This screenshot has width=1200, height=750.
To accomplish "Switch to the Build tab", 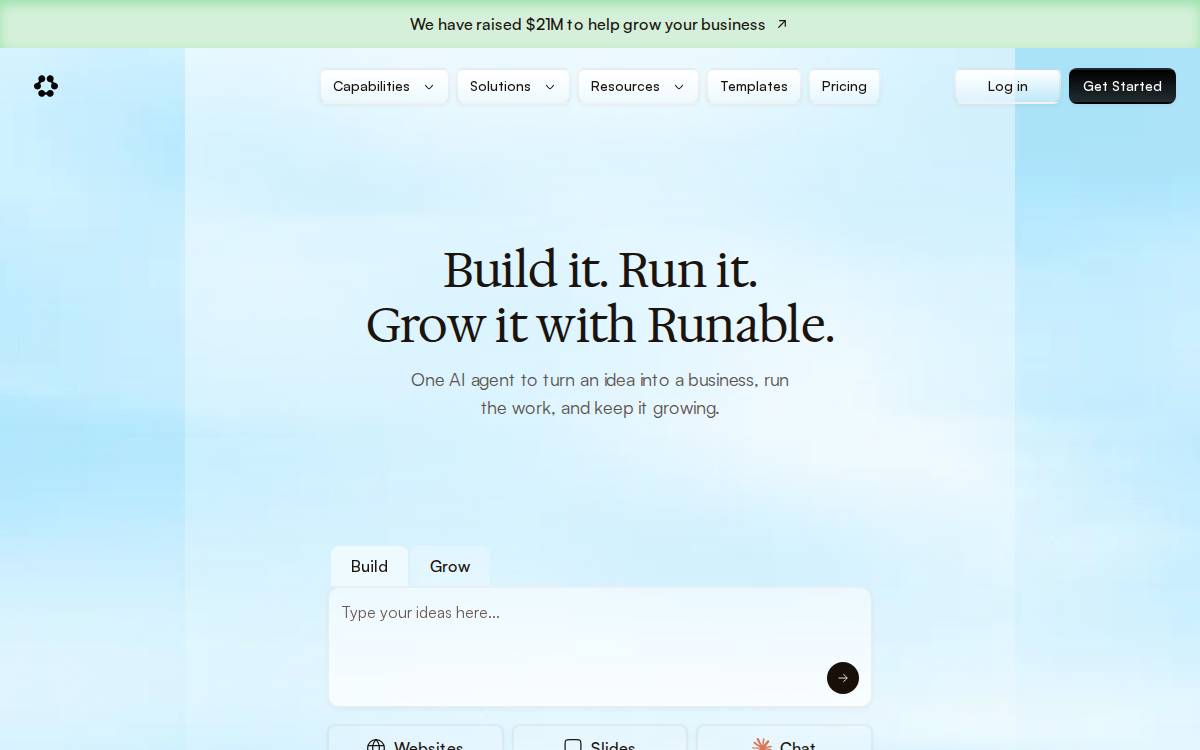I will [x=369, y=566].
